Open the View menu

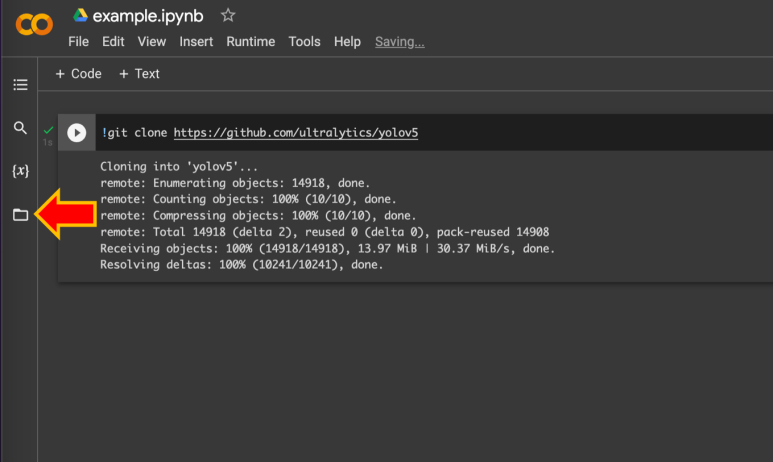click(x=151, y=42)
